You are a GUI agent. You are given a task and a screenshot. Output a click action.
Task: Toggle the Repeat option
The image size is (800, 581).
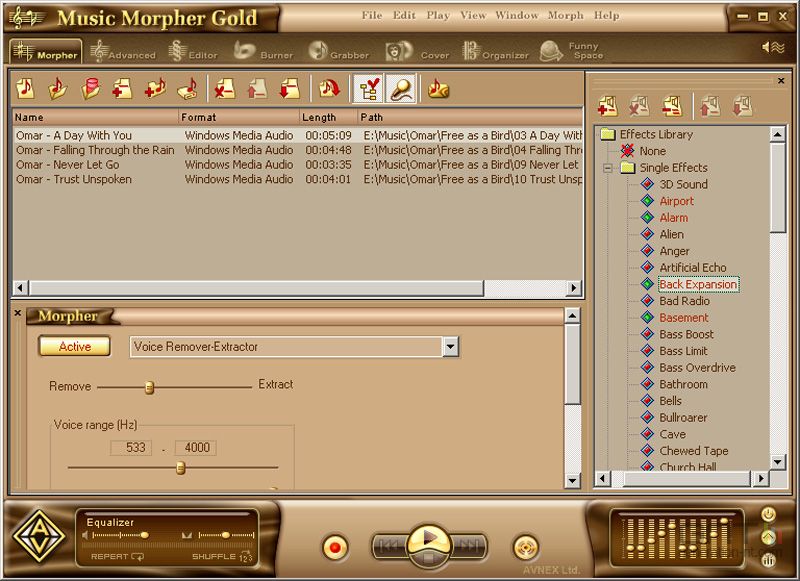[x=117, y=557]
